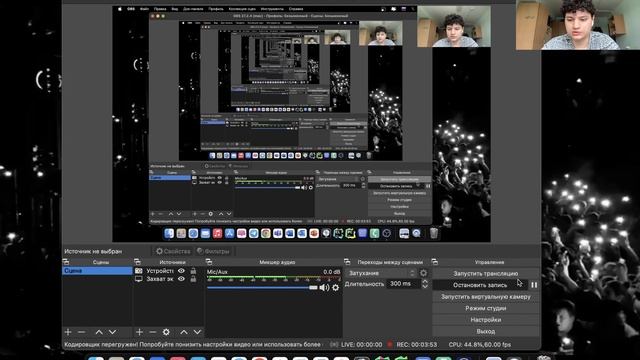Select the Сцена row in the scenes list
The height and width of the screenshot is (360, 640).
click(97, 271)
